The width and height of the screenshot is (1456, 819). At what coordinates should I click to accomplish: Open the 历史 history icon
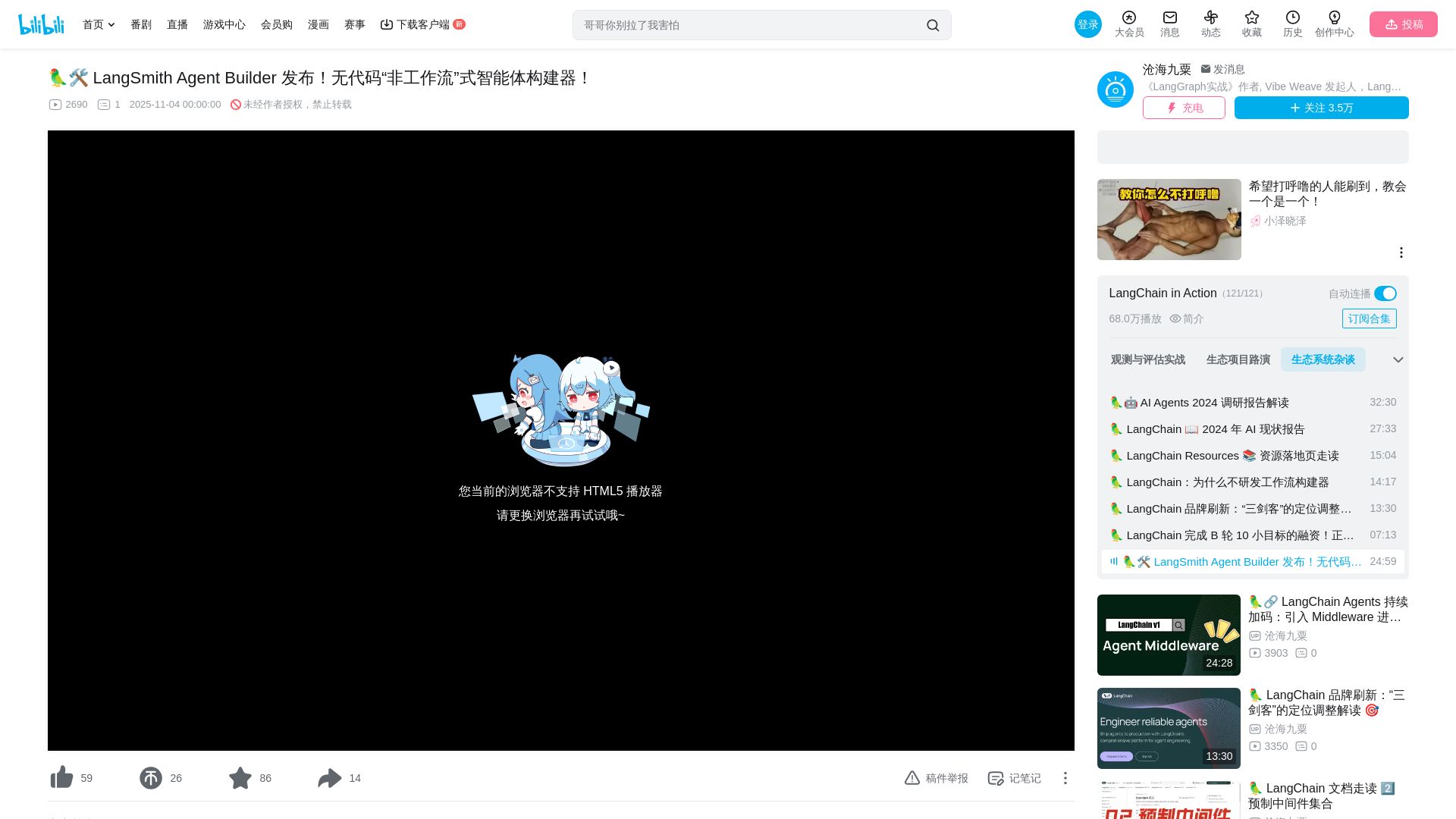click(1293, 17)
